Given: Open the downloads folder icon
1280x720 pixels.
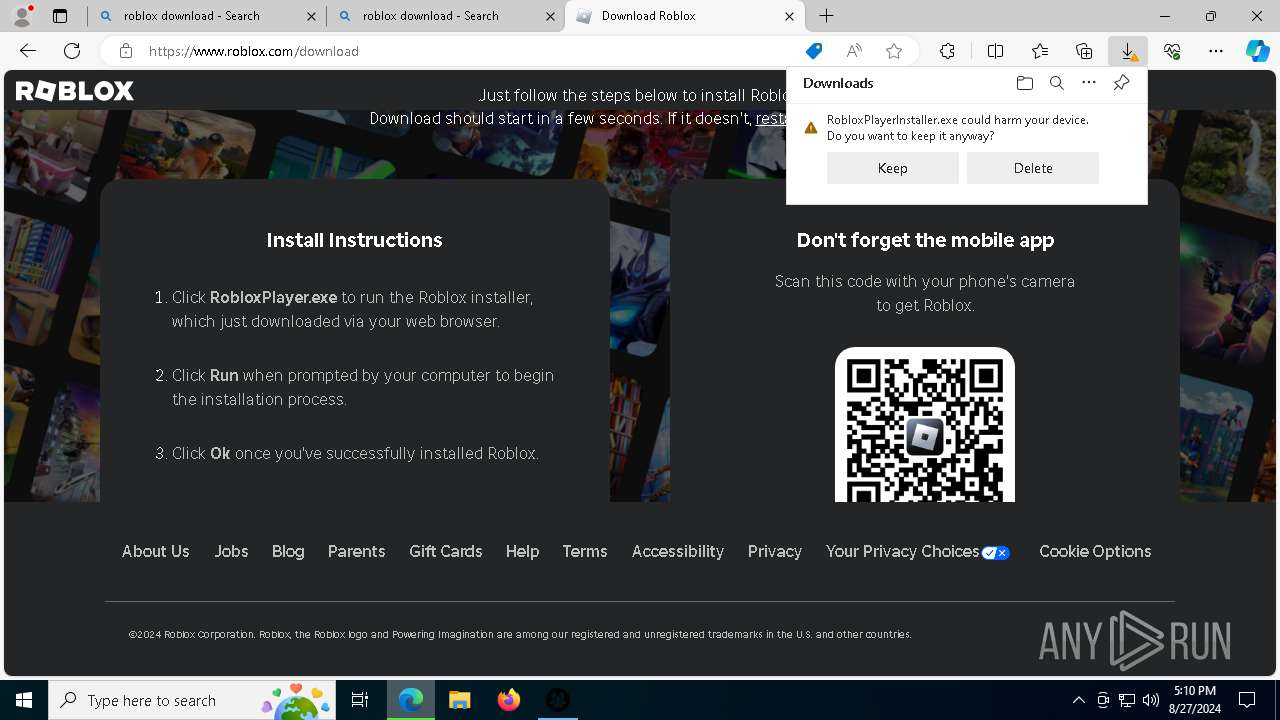Looking at the screenshot, I should point(1024,83).
